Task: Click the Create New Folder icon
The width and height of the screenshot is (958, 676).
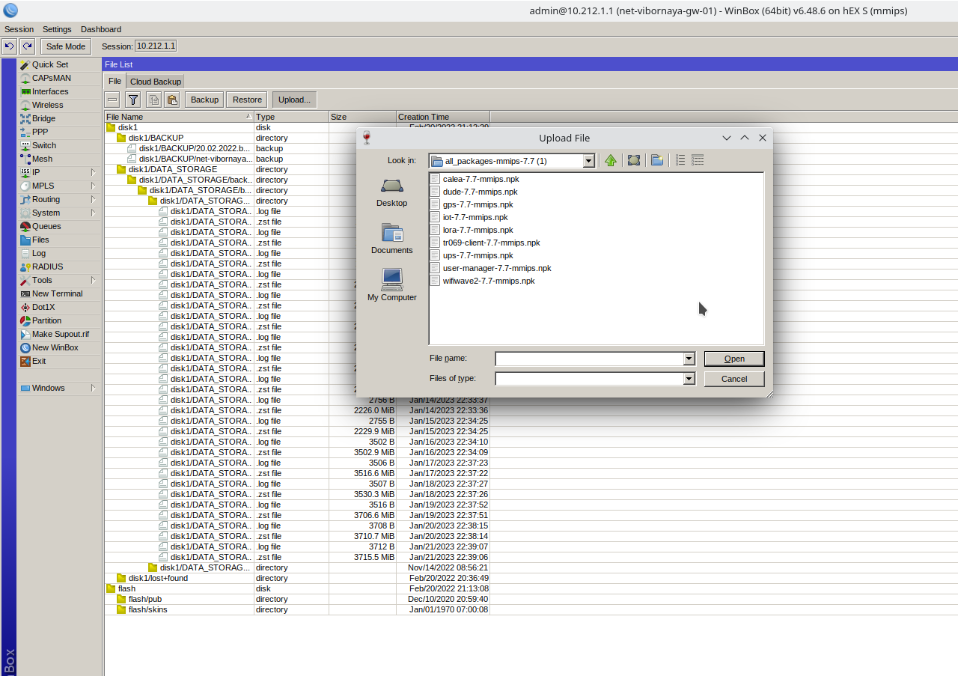Action: (657, 160)
